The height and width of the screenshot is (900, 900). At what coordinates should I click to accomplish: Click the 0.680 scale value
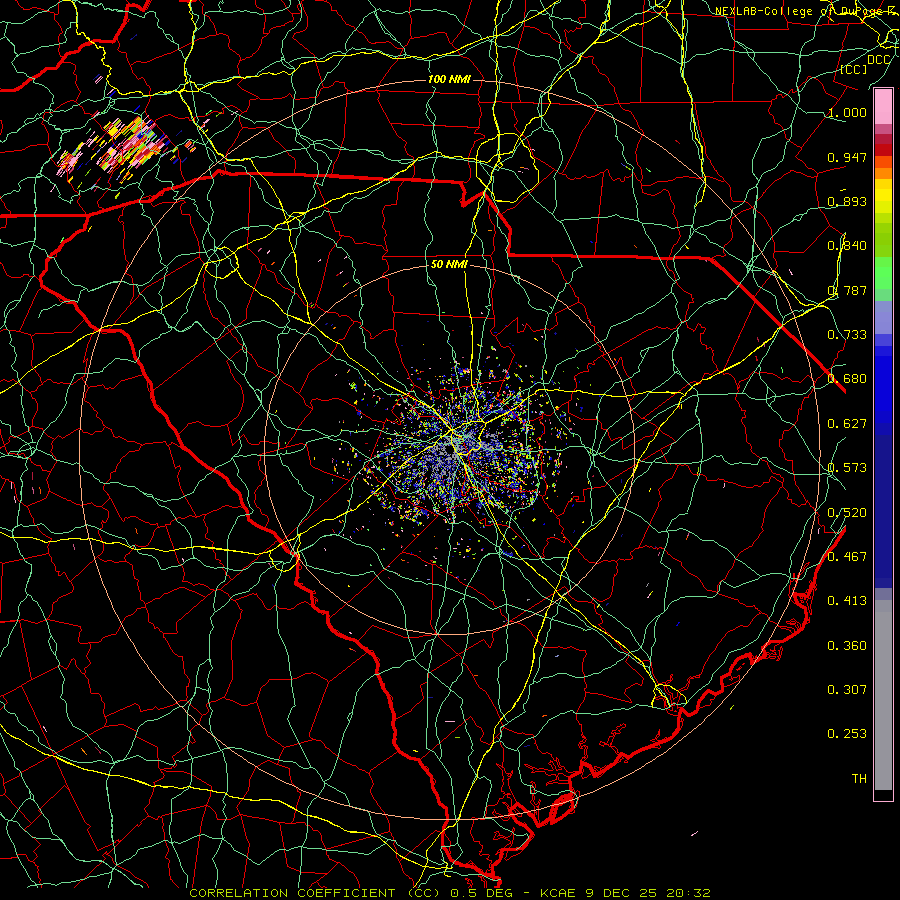click(847, 379)
